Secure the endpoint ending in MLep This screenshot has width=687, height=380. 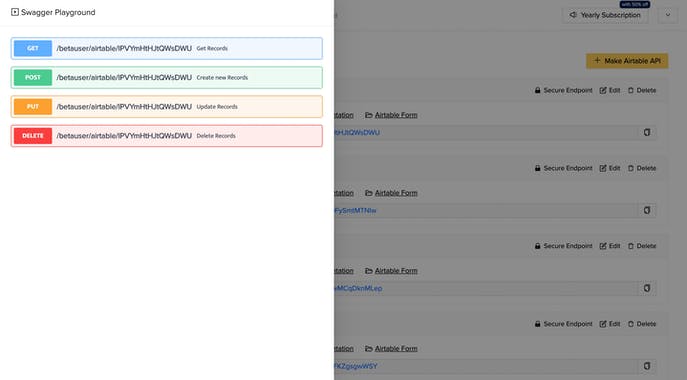563,246
